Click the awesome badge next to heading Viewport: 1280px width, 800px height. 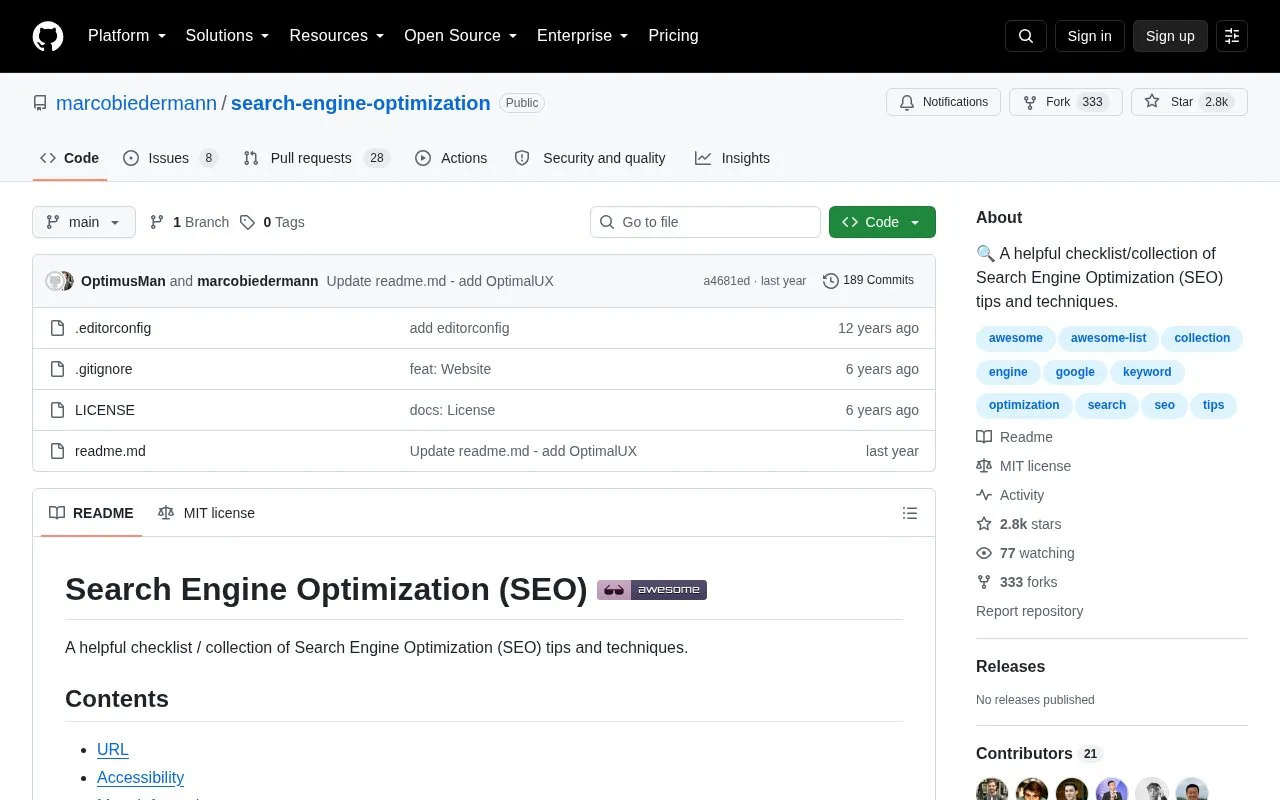(652, 590)
